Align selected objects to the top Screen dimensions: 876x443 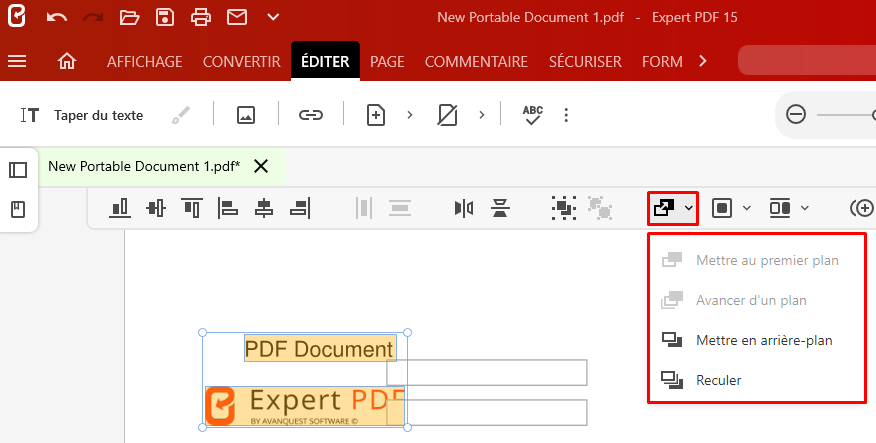click(192, 208)
